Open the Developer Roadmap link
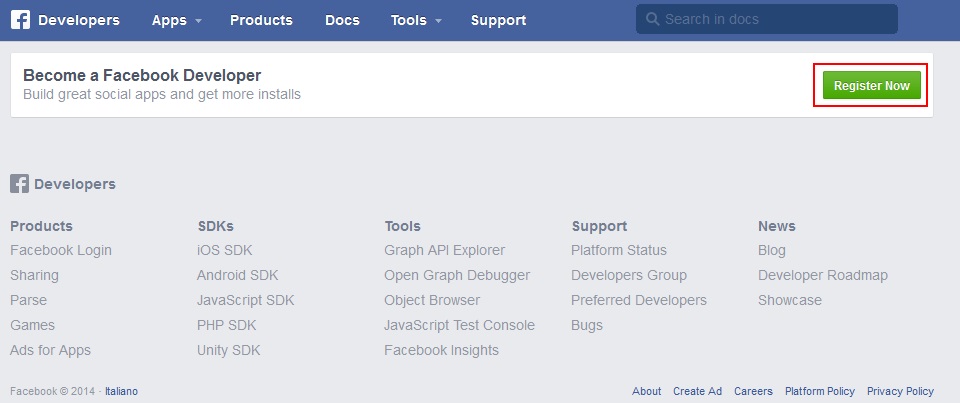The width and height of the screenshot is (960, 403). 822,275
